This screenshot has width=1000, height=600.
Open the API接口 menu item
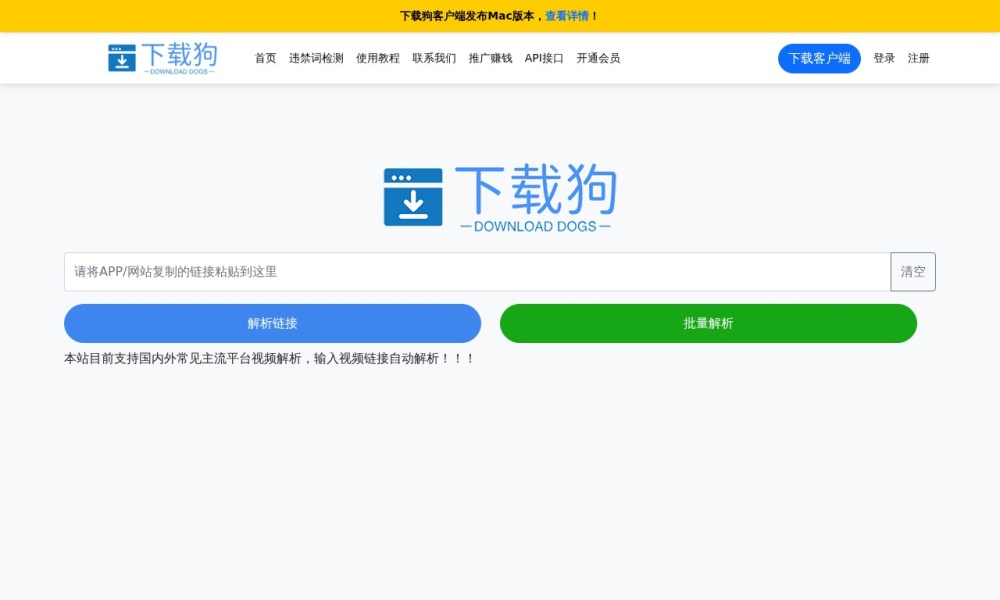(544, 58)
